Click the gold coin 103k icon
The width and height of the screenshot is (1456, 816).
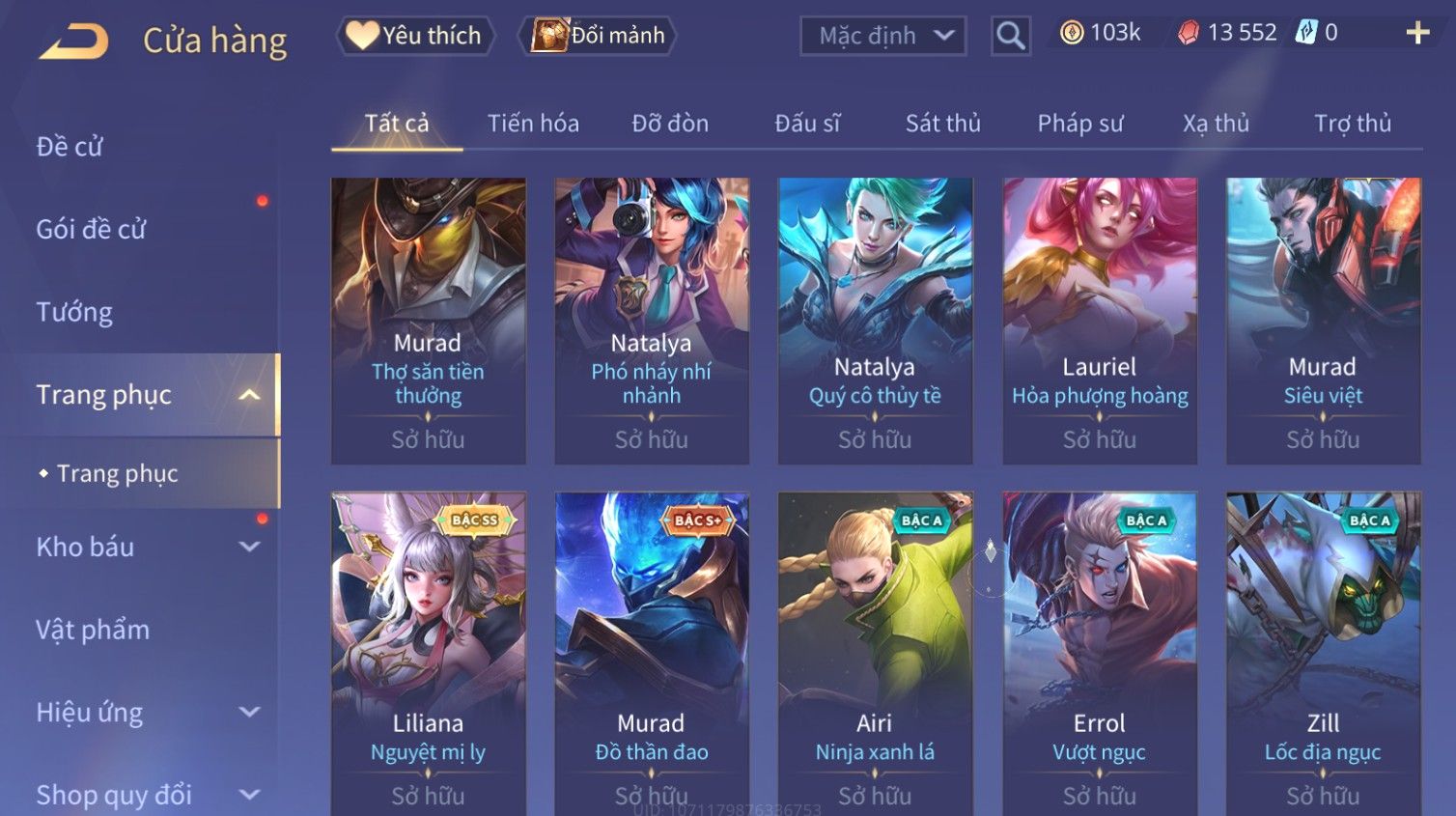[1072, 33]
